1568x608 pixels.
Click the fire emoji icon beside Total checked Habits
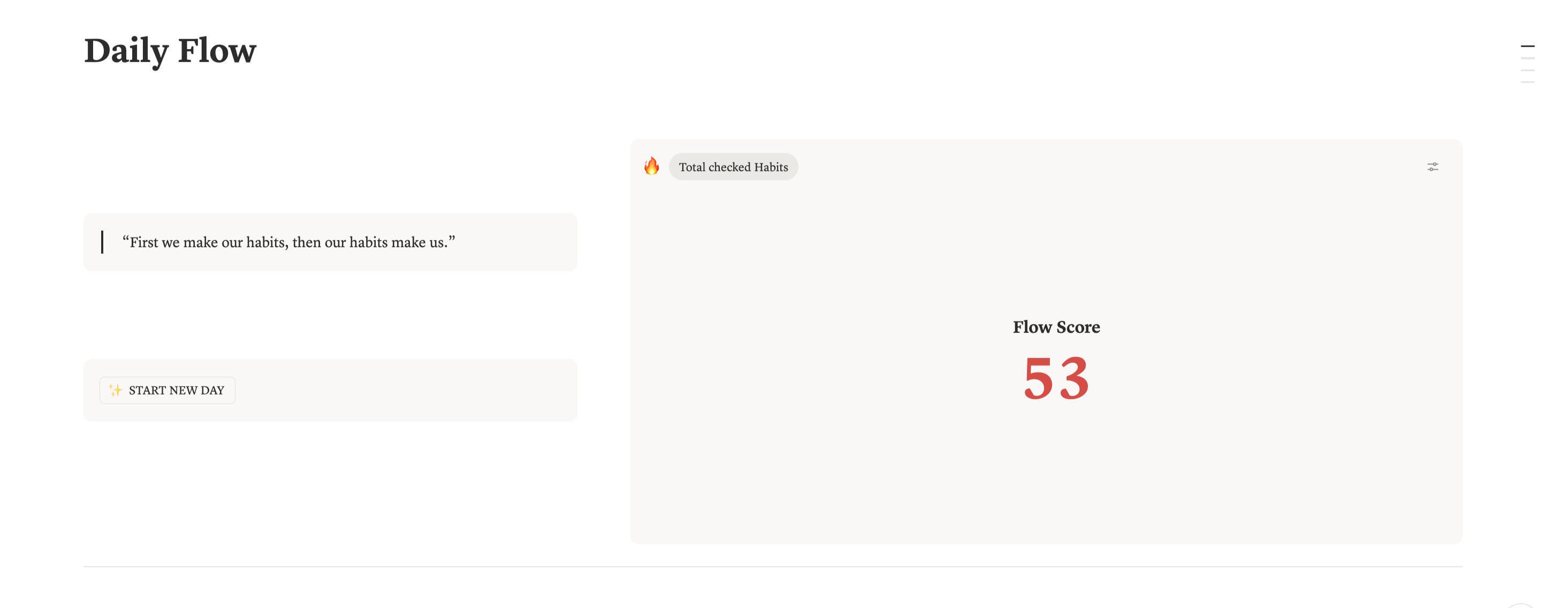[x=651, y=166]
